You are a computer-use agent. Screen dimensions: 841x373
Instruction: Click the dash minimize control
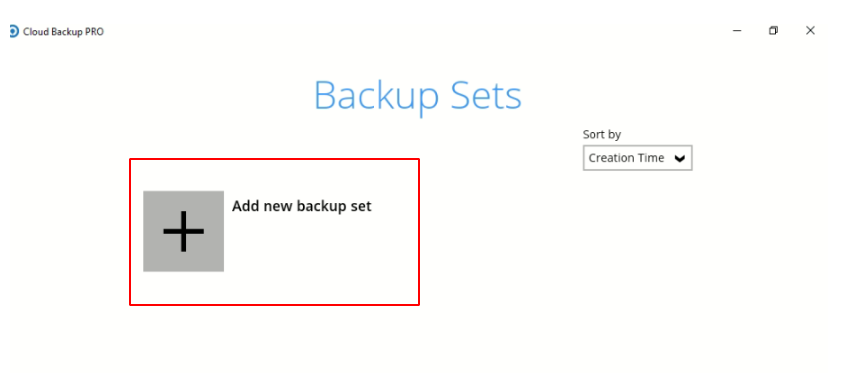737,31
